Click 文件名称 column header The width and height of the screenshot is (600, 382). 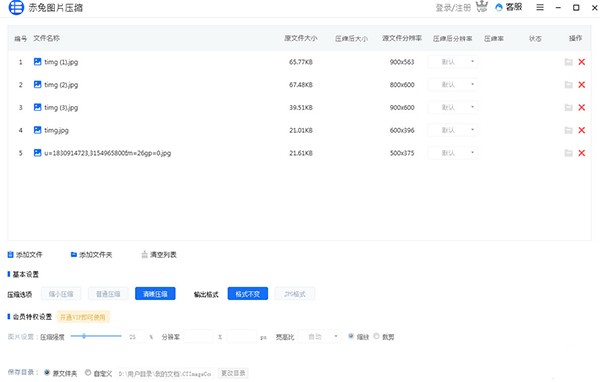46,38
